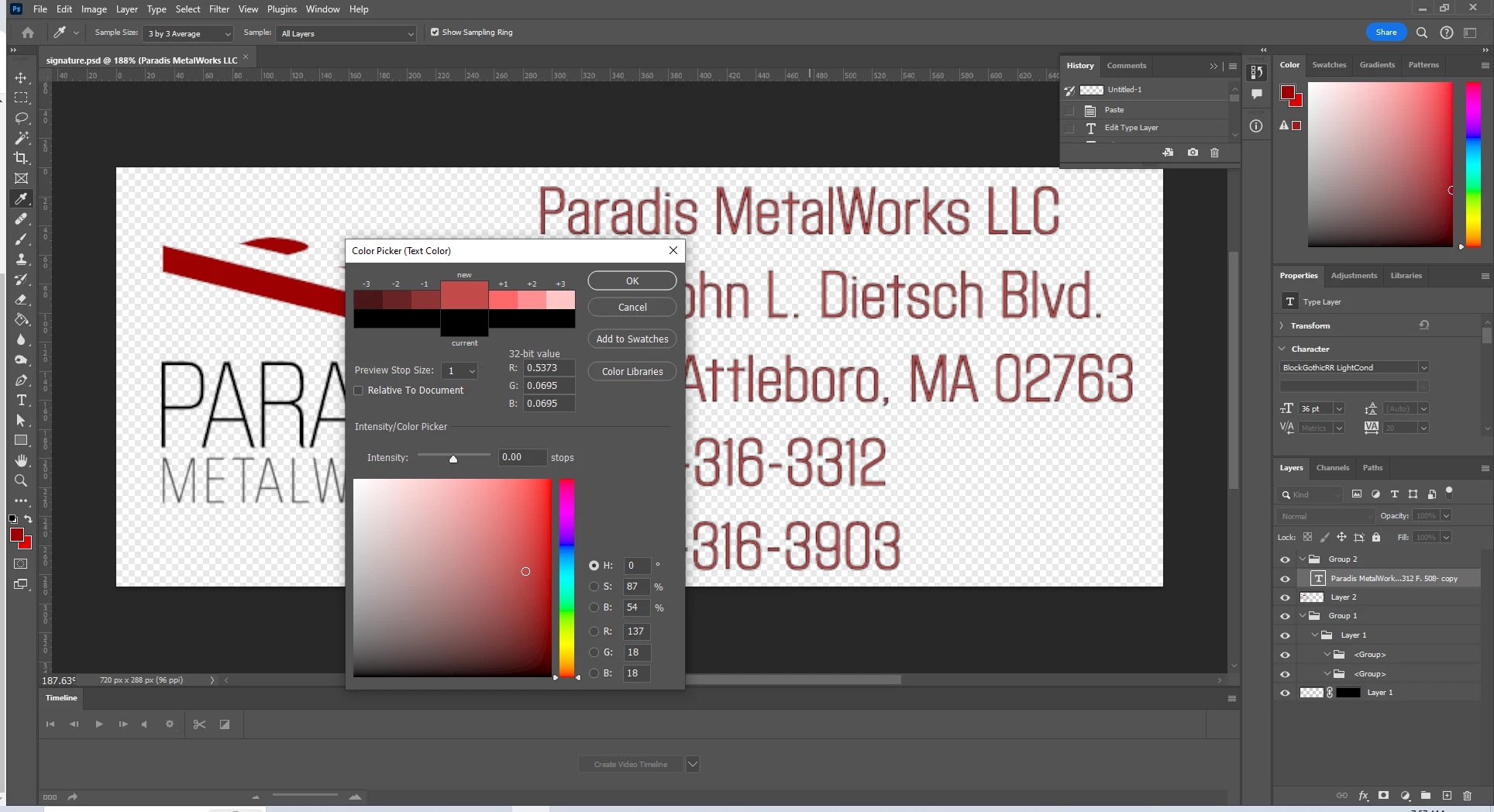The height and width of the screenshot is (812, 1494).
Task: Select the R red radio button
Action: 594,631
